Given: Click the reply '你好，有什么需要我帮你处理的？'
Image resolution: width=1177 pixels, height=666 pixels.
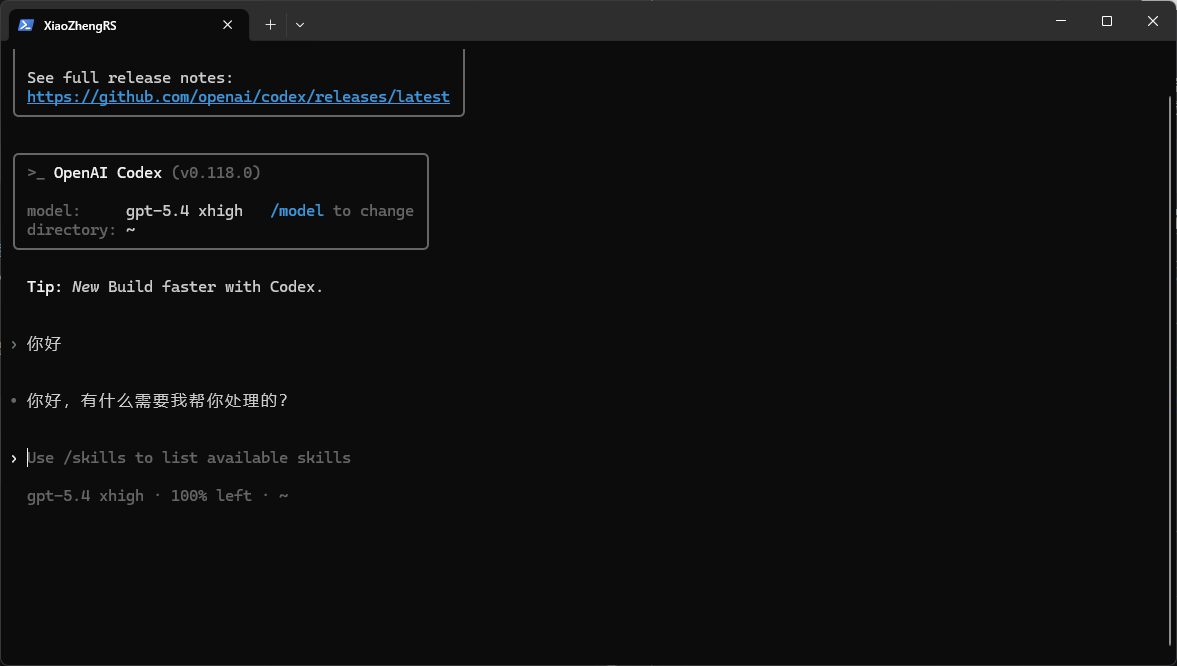Looking at the screenshot, I should (x=158, y=401).
